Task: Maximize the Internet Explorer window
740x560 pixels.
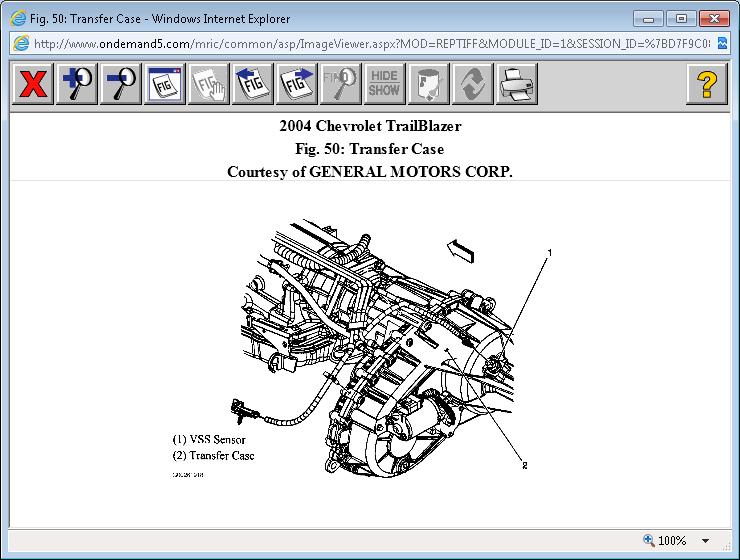Action: (683, 17)
